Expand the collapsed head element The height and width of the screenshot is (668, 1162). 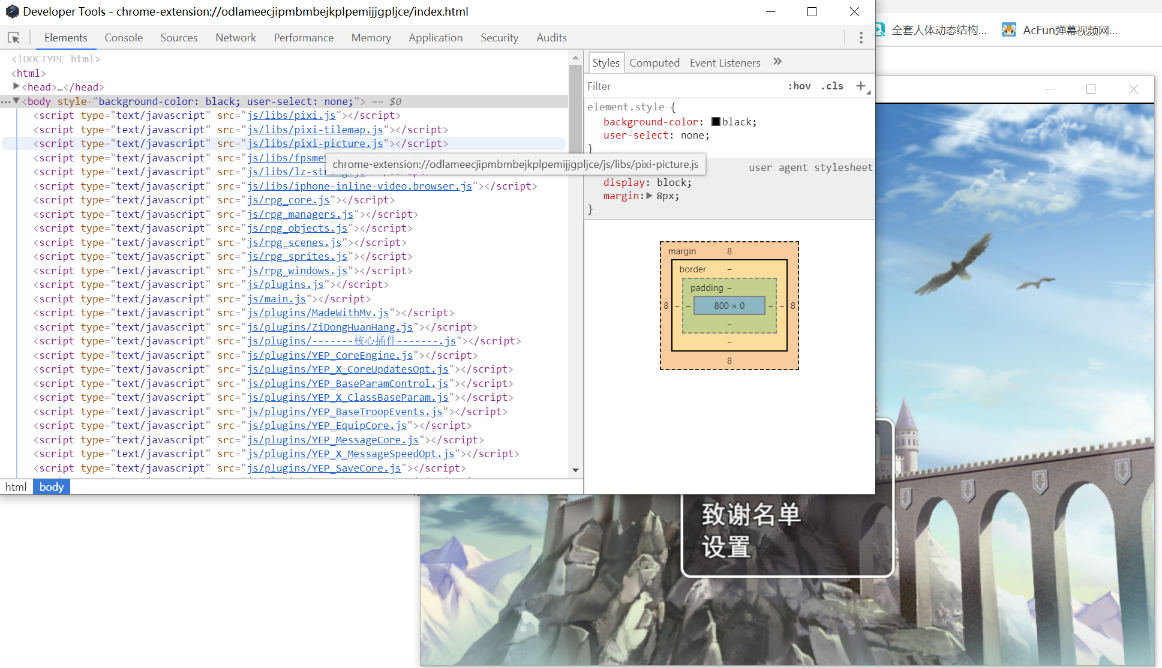[x=16, y=87]
